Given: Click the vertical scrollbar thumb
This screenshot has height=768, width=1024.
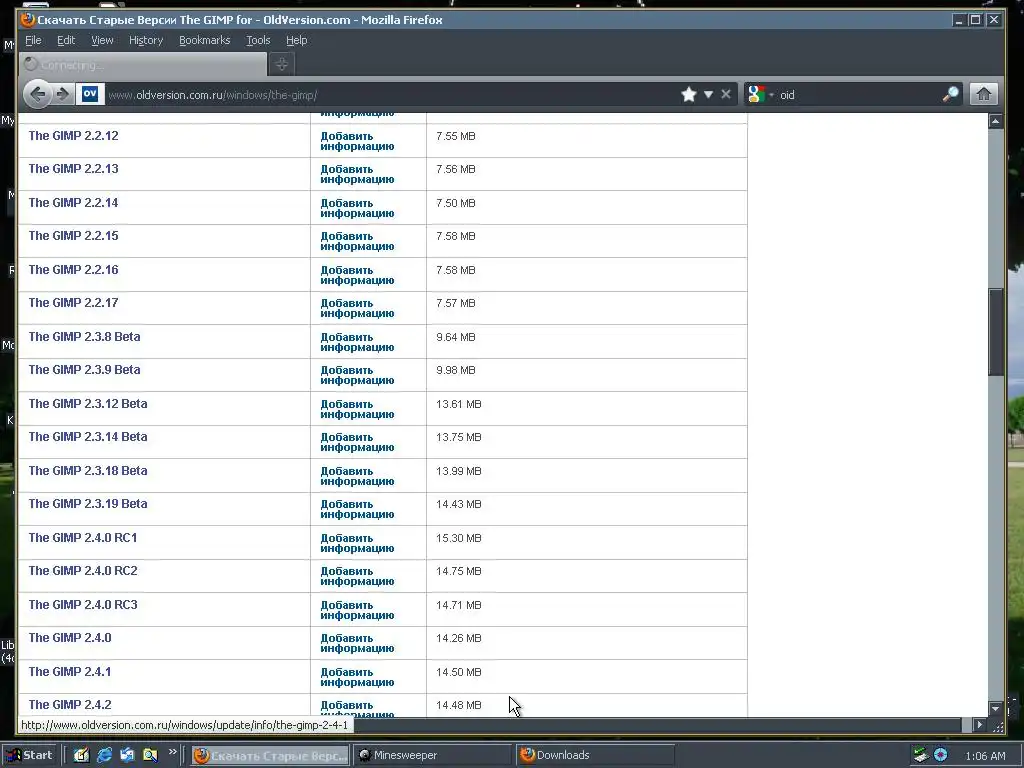Looking at the screenshot, I should click(x=996, y=332).
